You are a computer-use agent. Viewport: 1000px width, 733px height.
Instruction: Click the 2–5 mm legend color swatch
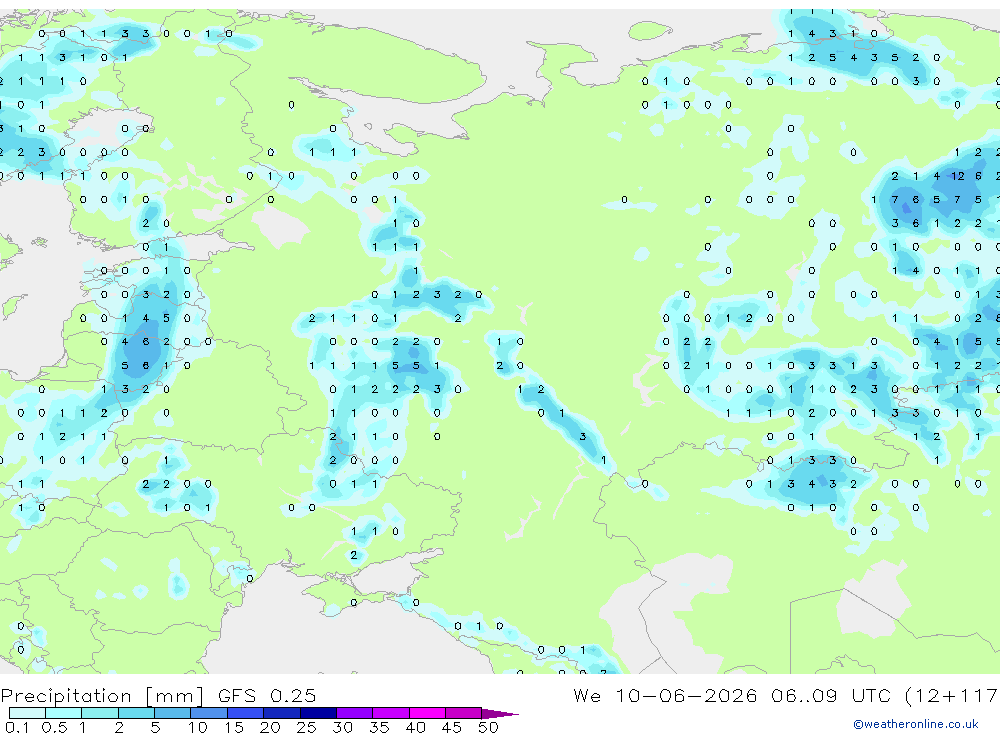[136, 713]
